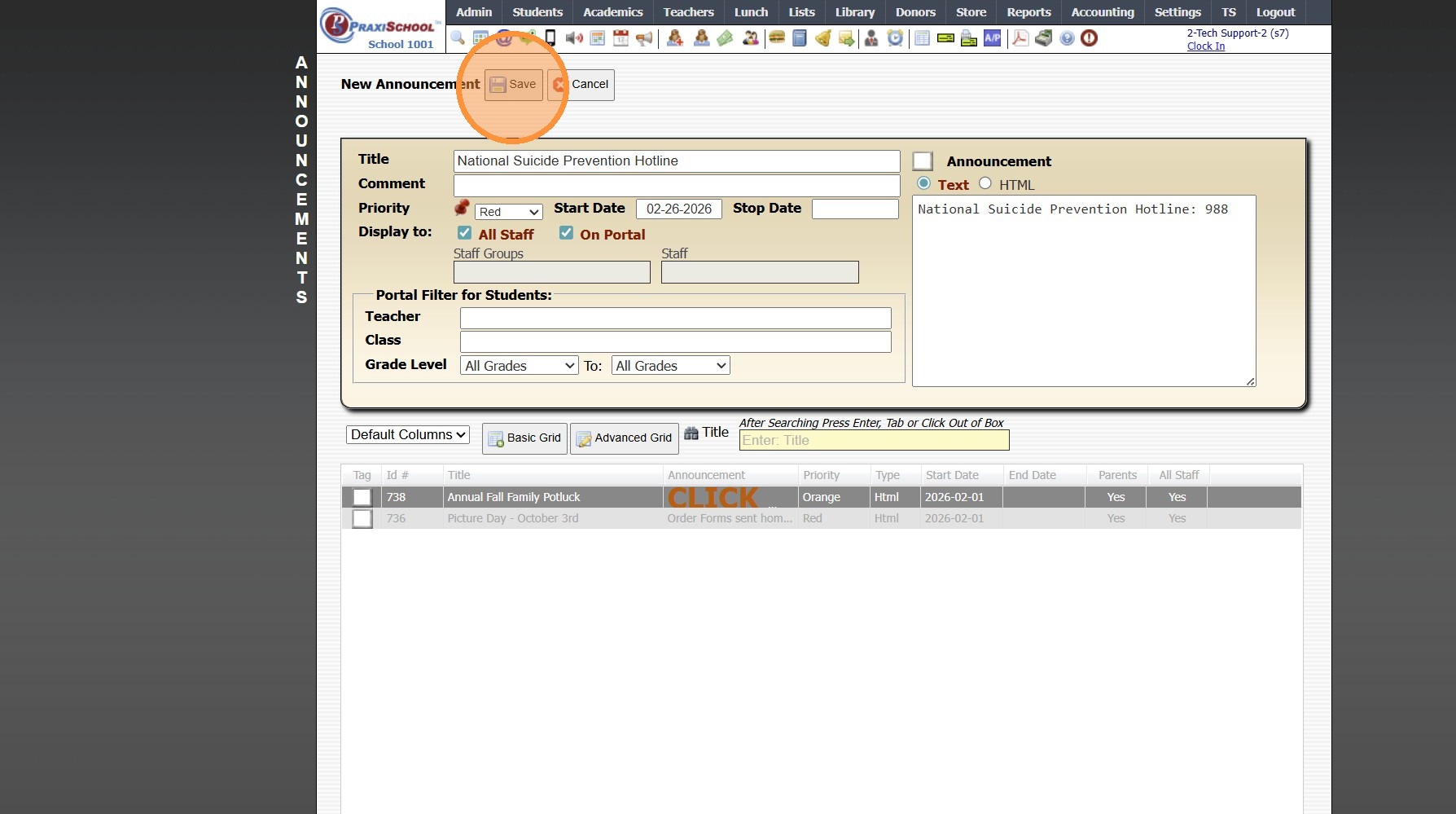Tick the tag checkbox for row 736

coord(362,518)
